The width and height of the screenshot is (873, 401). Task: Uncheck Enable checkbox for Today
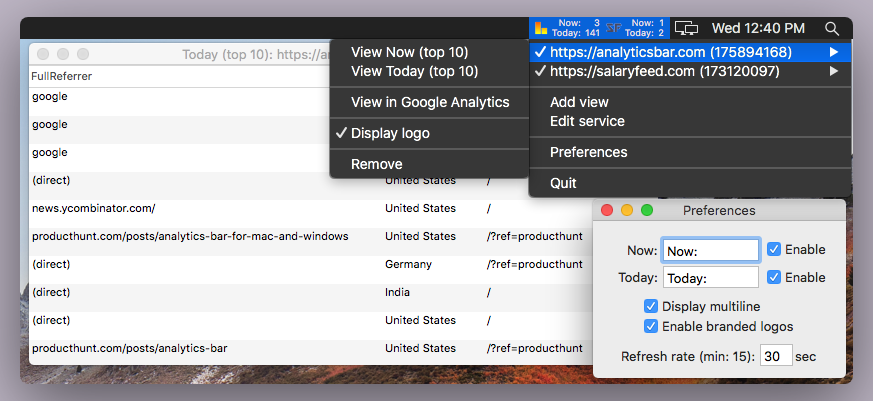(774, 277)
